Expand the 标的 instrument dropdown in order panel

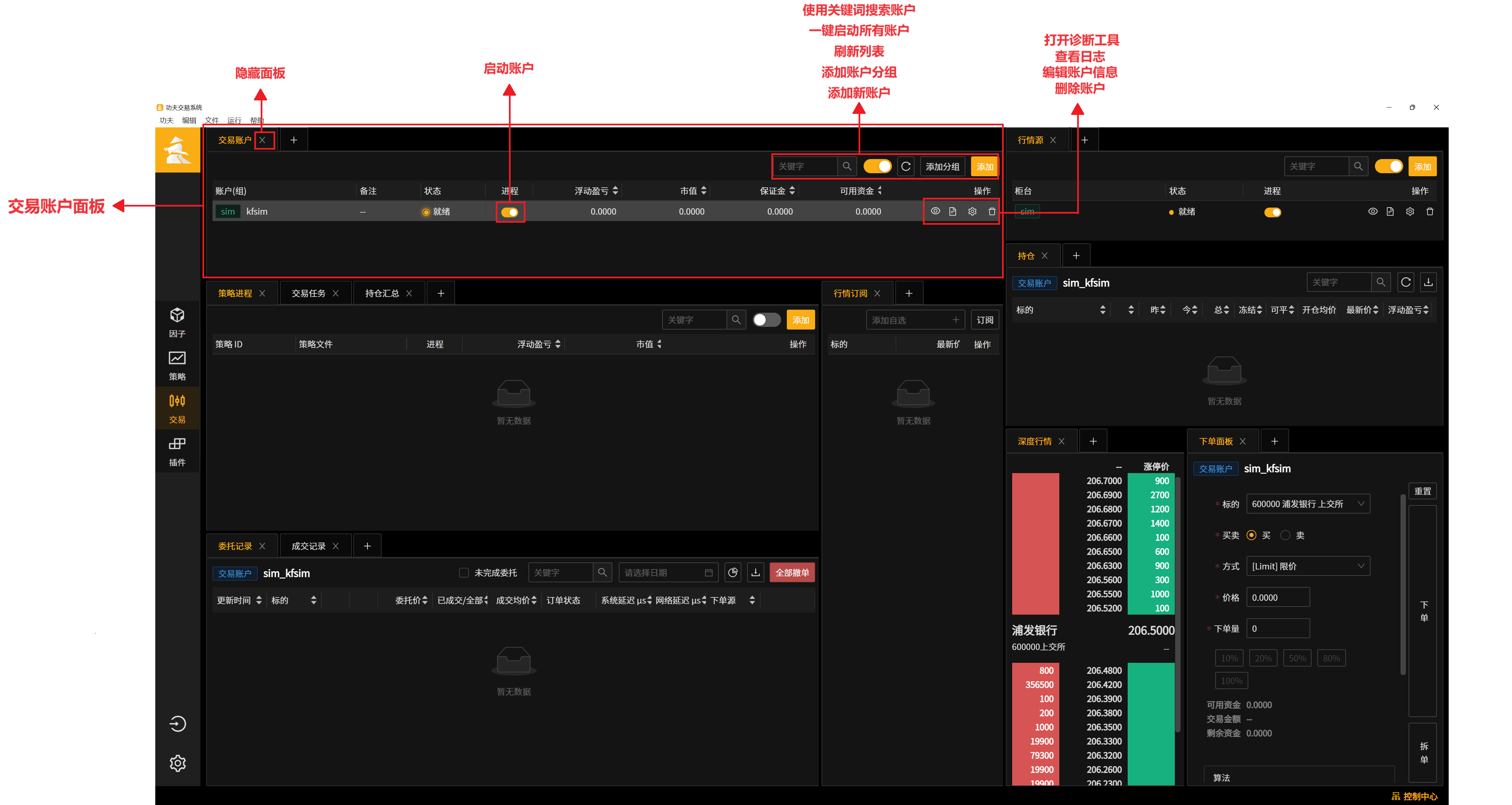pyautogui.click(x=1307, y=504)
